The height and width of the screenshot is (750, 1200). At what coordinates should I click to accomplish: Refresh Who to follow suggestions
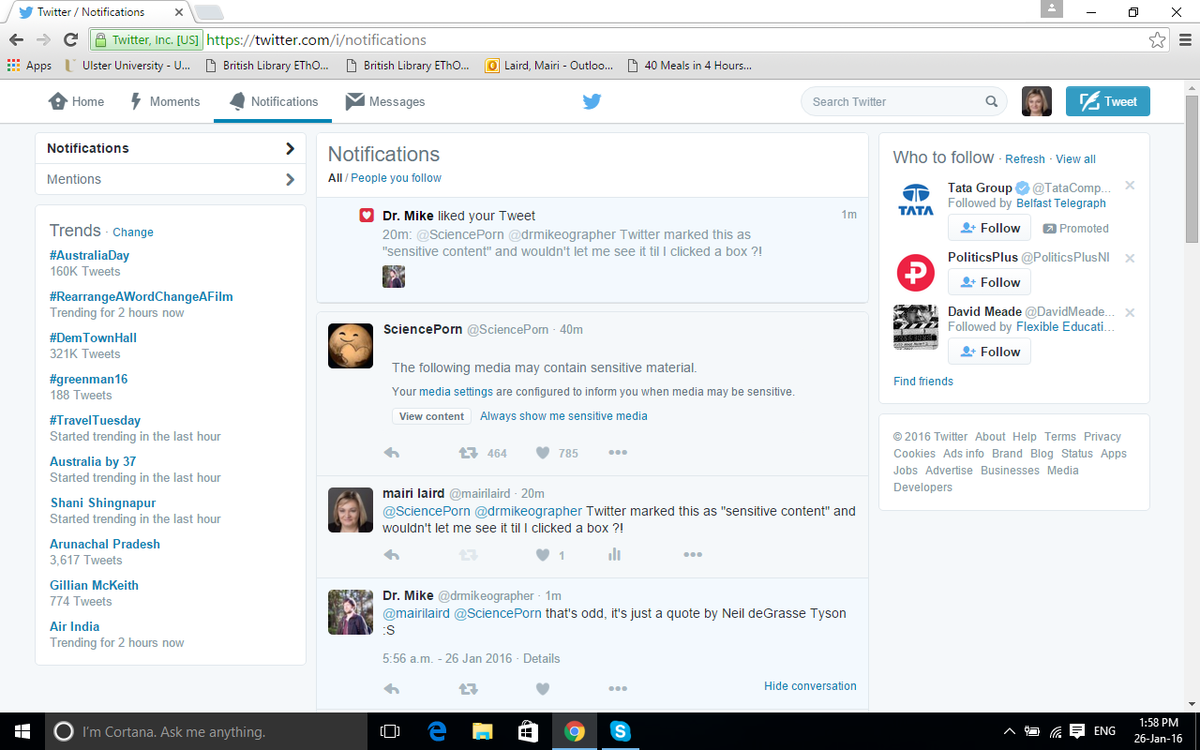point(1025,159)
